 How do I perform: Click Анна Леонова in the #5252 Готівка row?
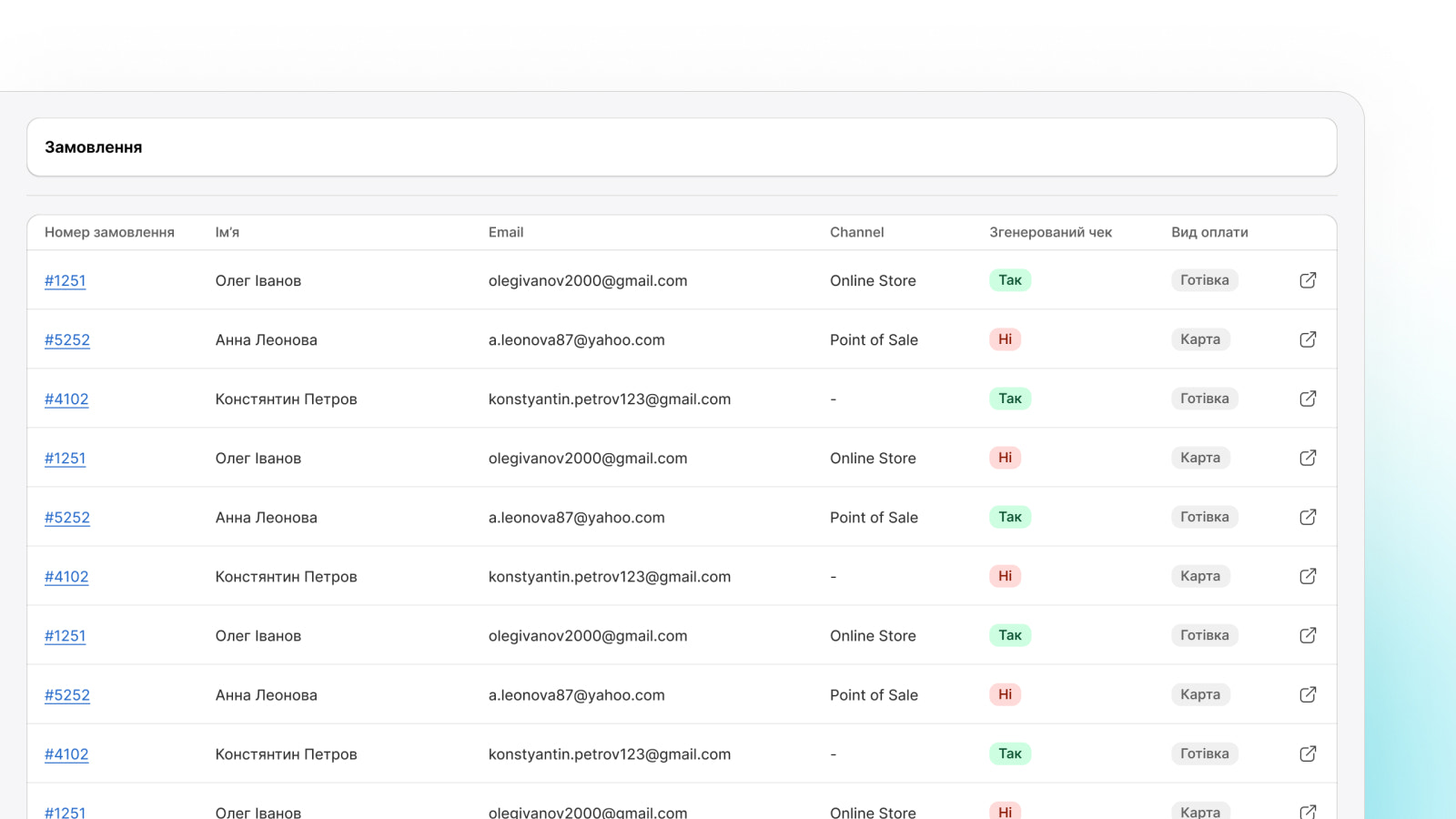[x=266, y=517]
